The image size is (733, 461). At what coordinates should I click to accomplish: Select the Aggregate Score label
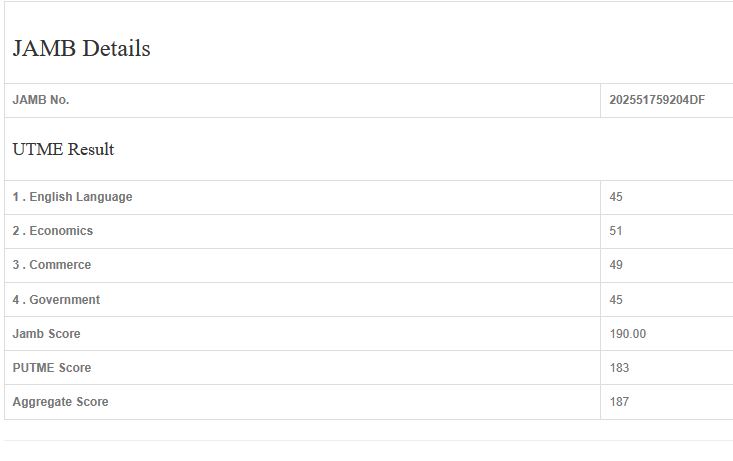point(60,402)
